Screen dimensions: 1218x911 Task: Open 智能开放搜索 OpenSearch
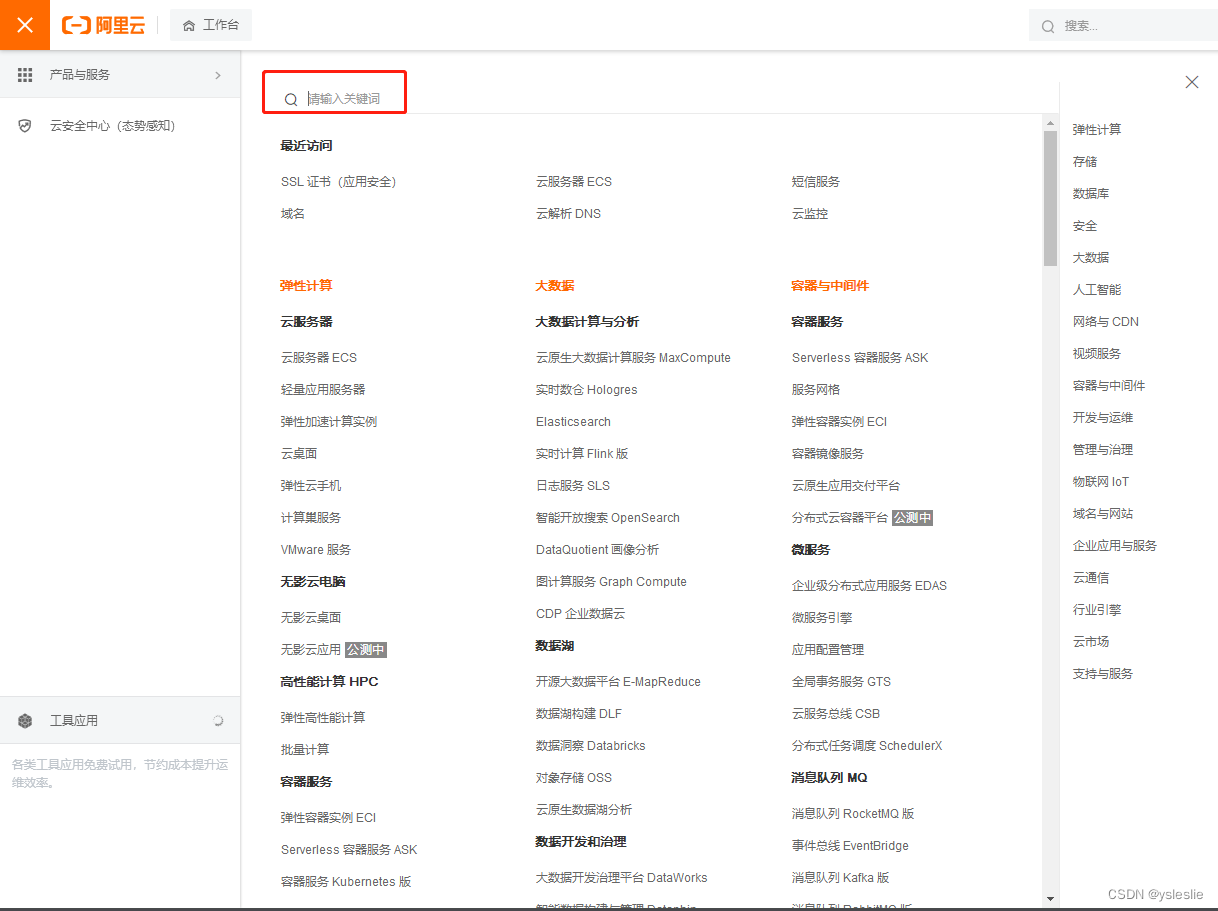(608, 518)
